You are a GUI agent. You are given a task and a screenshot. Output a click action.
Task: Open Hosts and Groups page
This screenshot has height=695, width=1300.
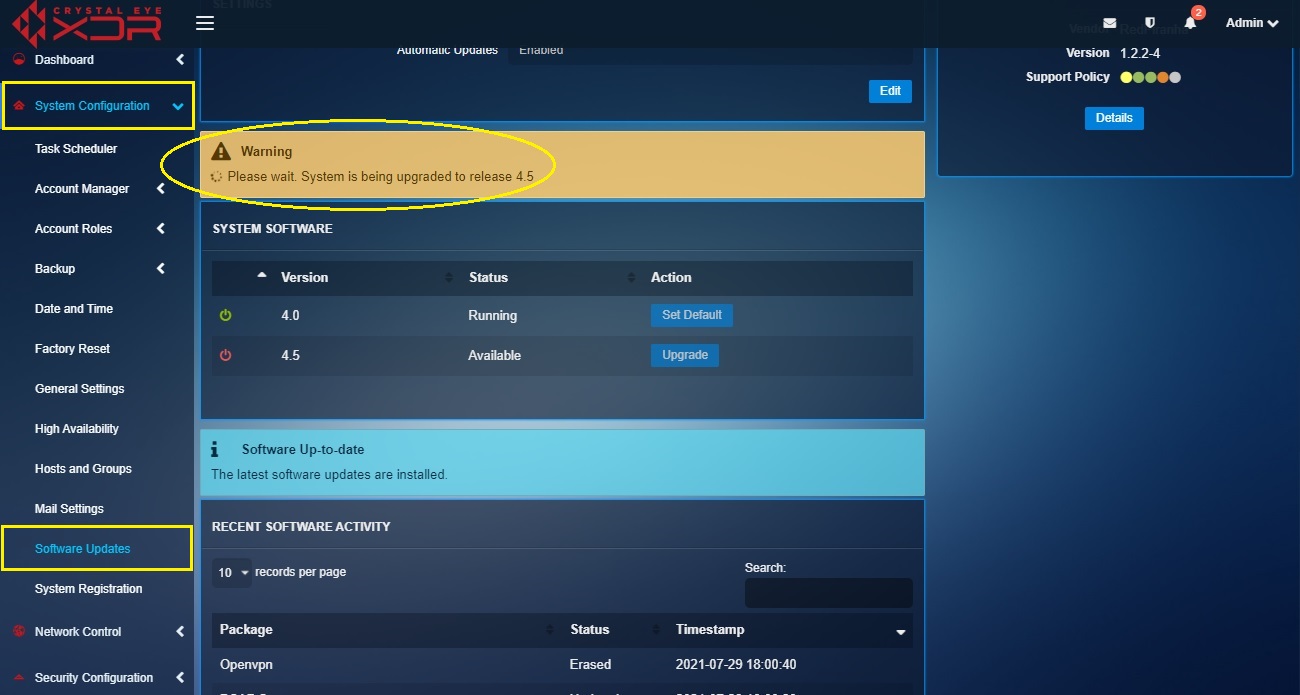pos(83,469)
